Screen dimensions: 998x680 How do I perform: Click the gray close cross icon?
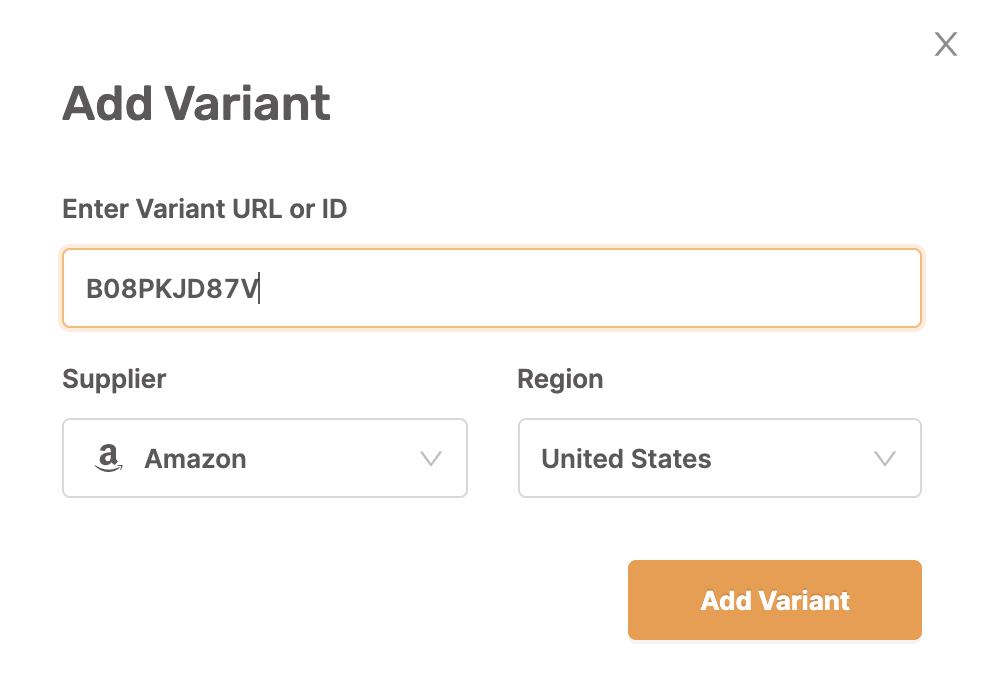pyautogui.click(x=945, y=44)
